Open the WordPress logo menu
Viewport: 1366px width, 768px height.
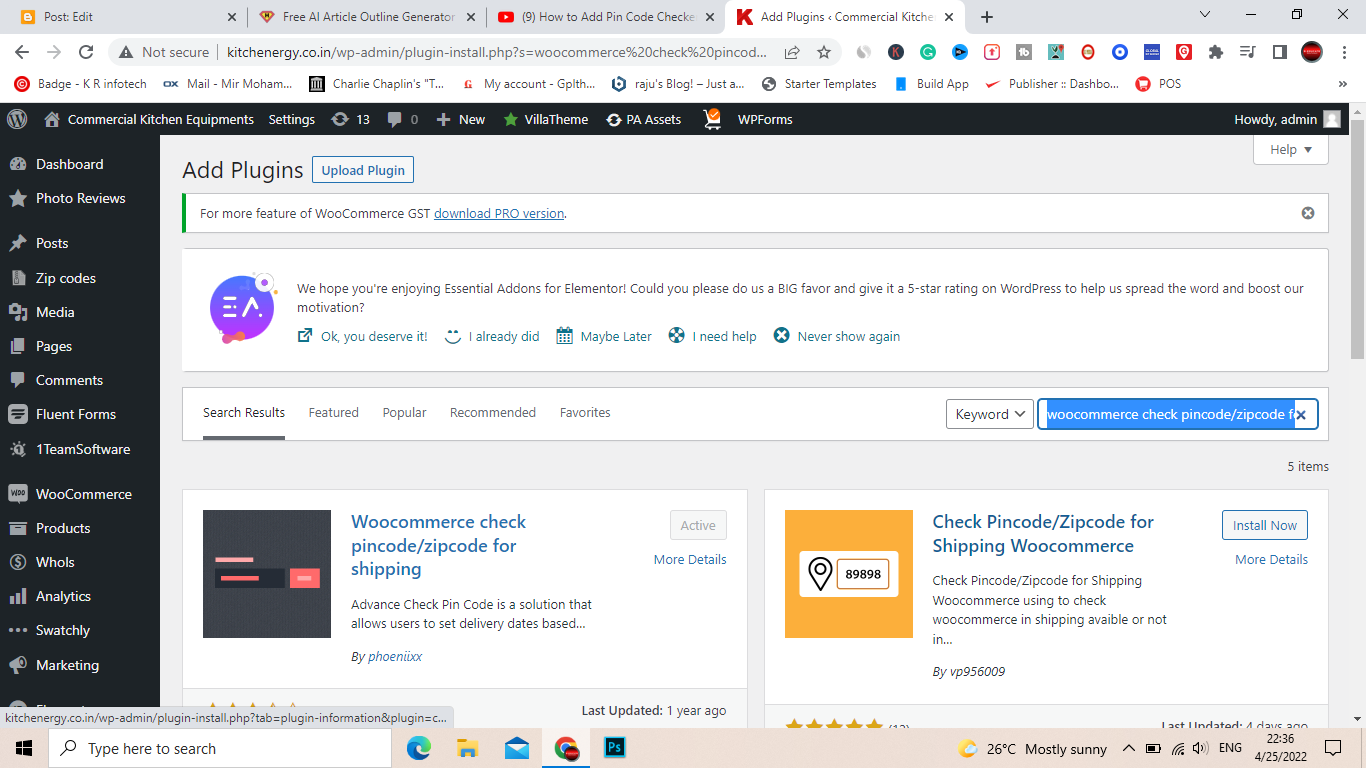click(17, 119)
